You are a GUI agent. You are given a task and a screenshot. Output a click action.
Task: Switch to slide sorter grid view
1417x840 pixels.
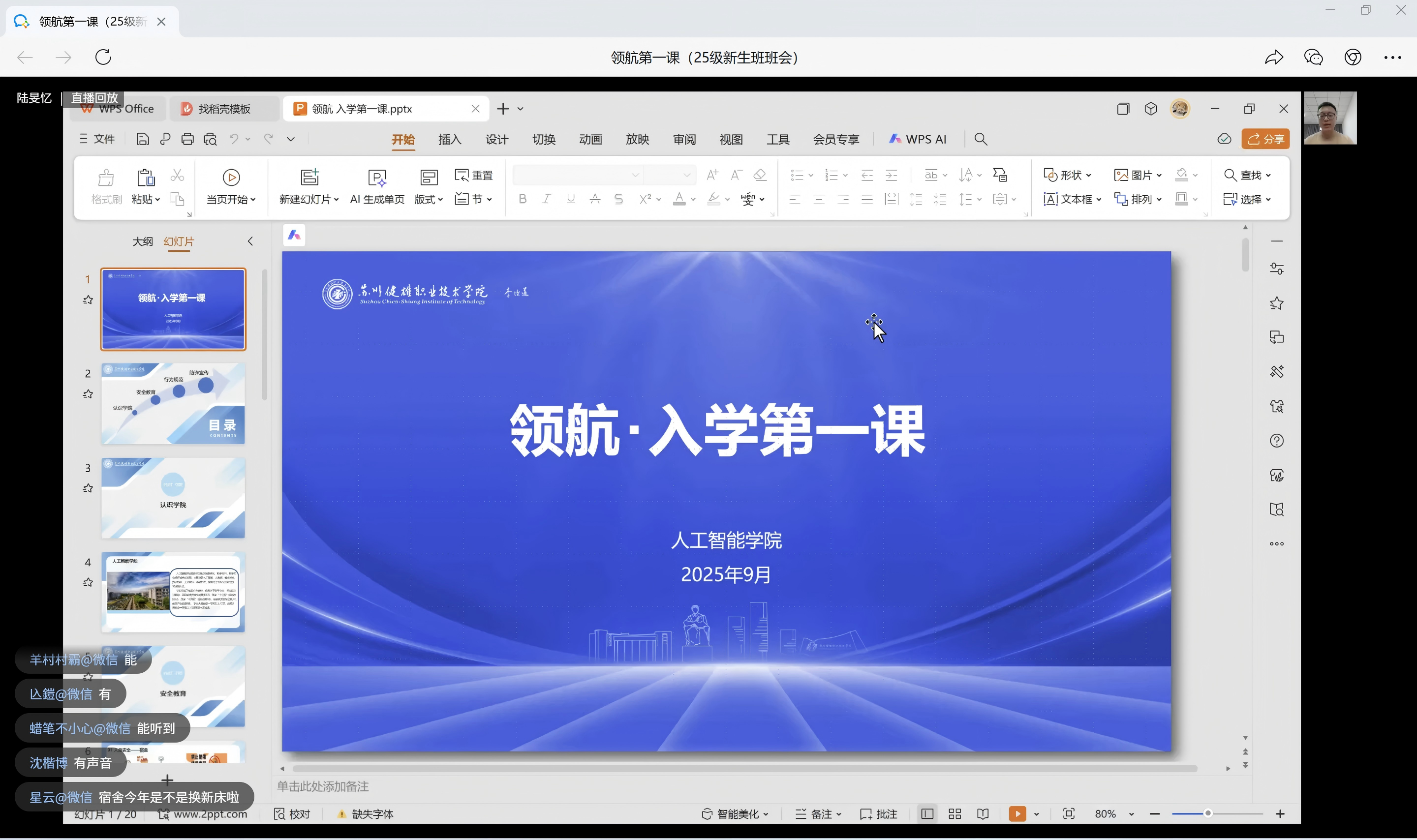(x=955, y=814)
